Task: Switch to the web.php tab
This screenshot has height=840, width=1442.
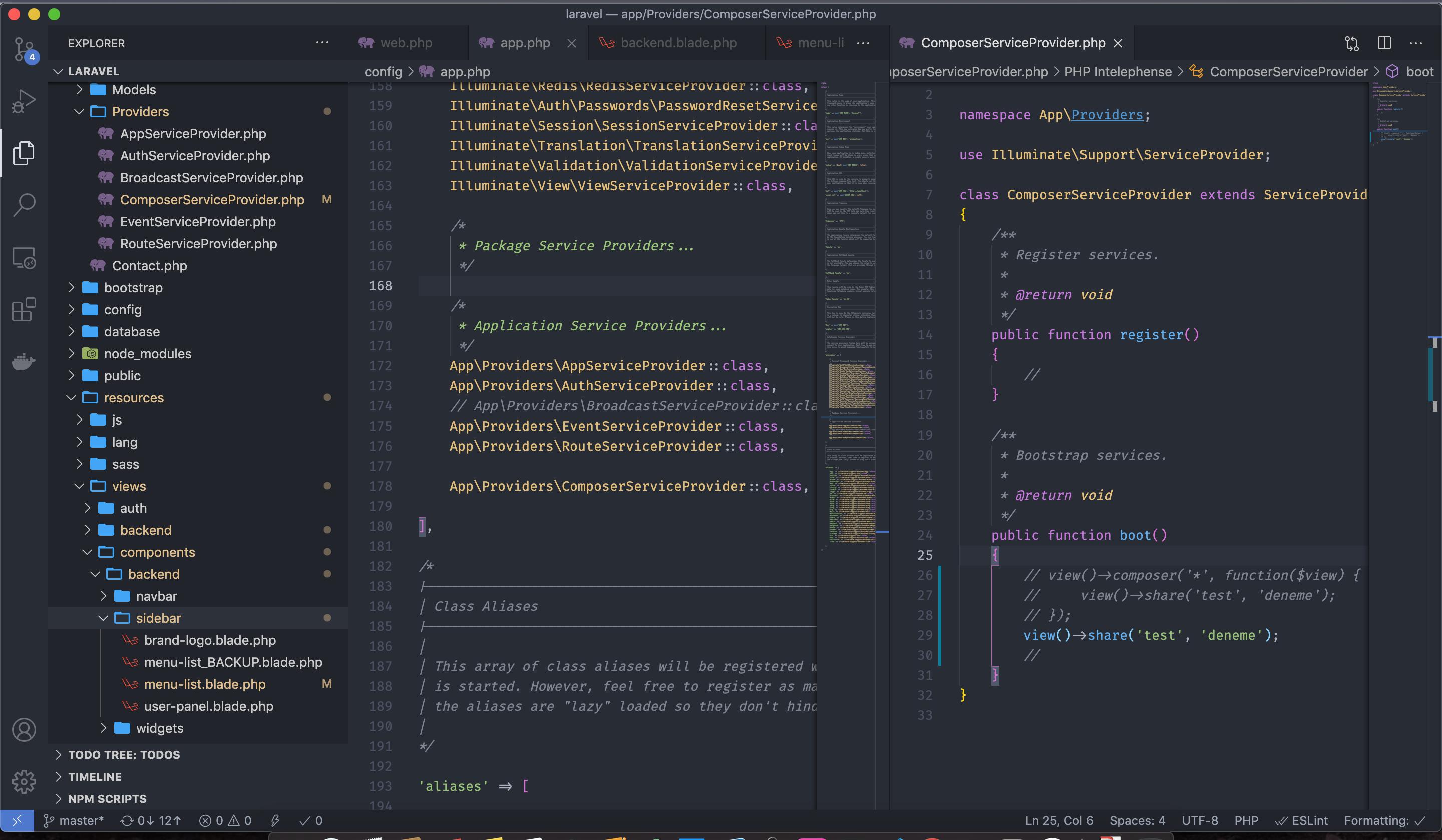Action: (405, 43)
